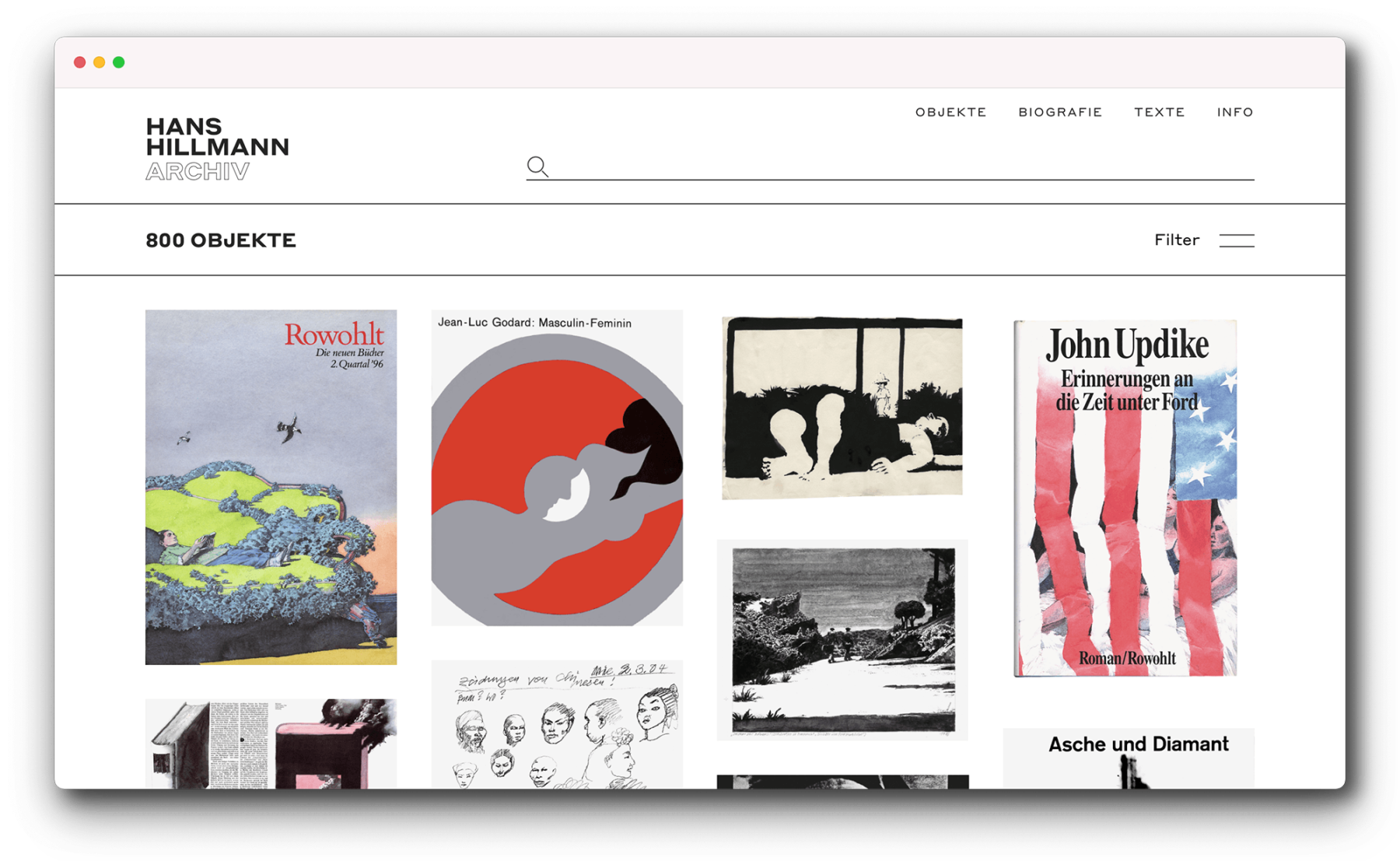Go to the TEXTE section
1400x861 pixels.
click(x=1159, y=112)
